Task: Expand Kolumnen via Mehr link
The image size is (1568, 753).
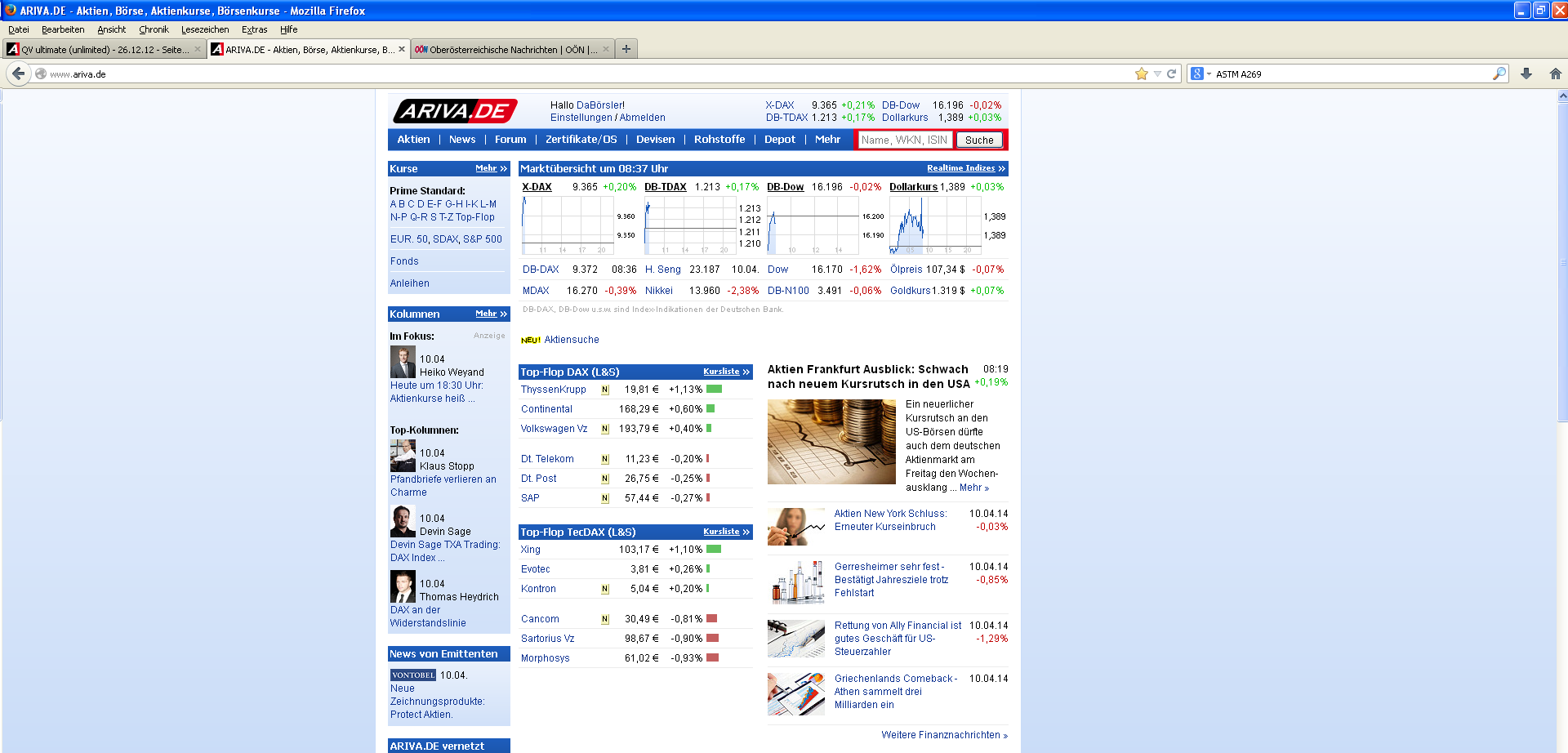Action: [491, 314]
